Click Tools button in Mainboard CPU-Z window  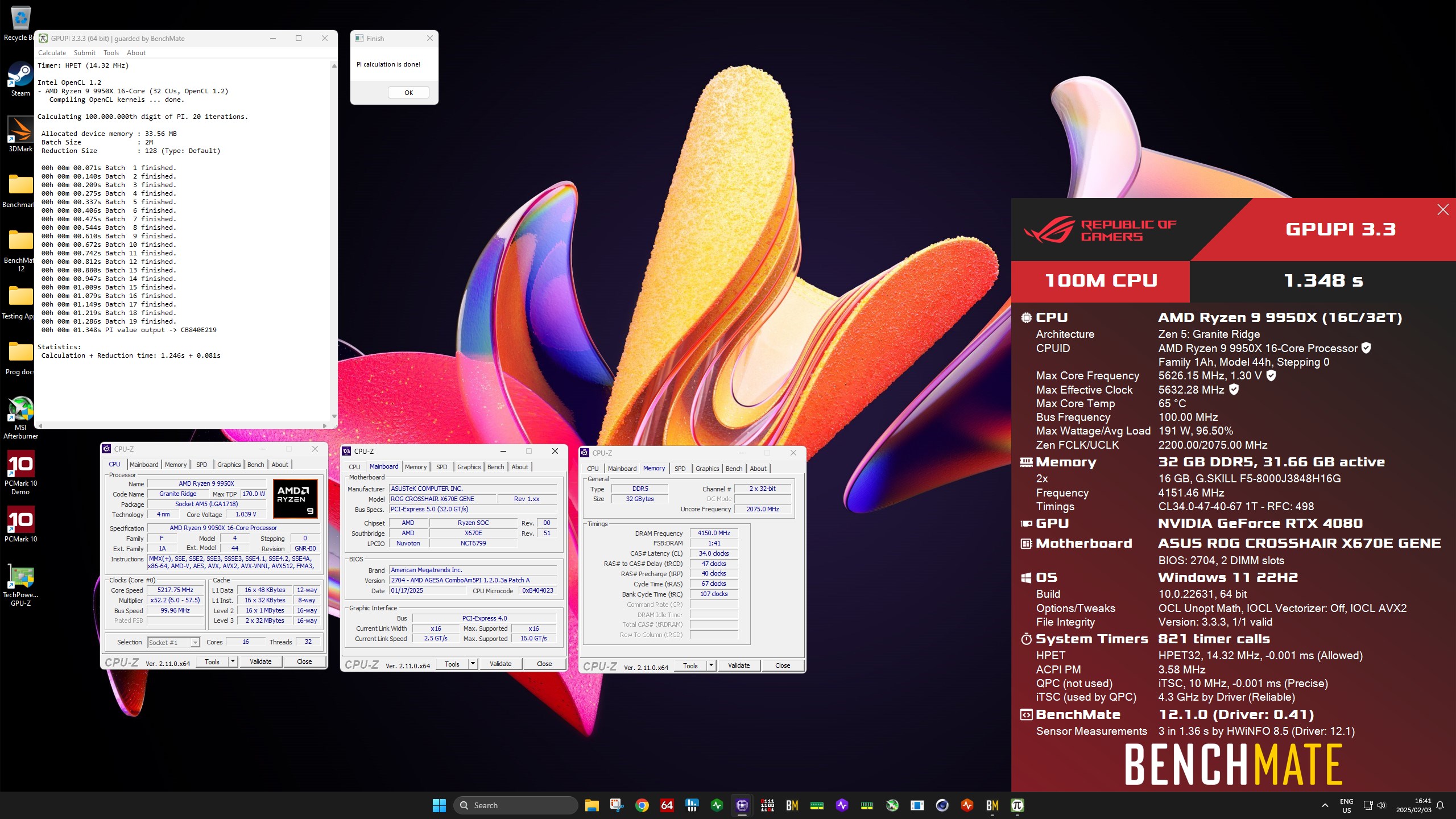(452, 664)
